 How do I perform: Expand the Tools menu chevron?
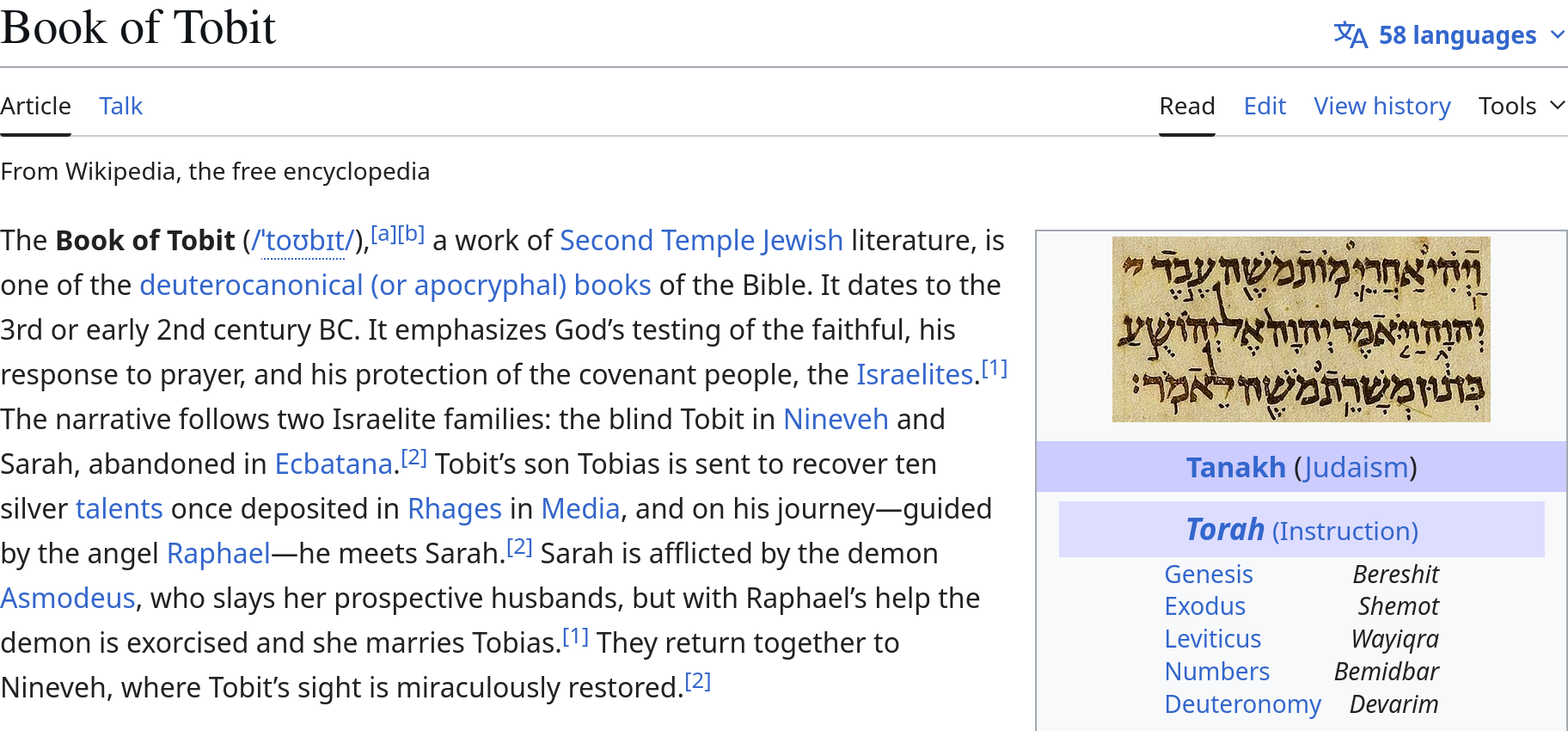[1557, 105]
